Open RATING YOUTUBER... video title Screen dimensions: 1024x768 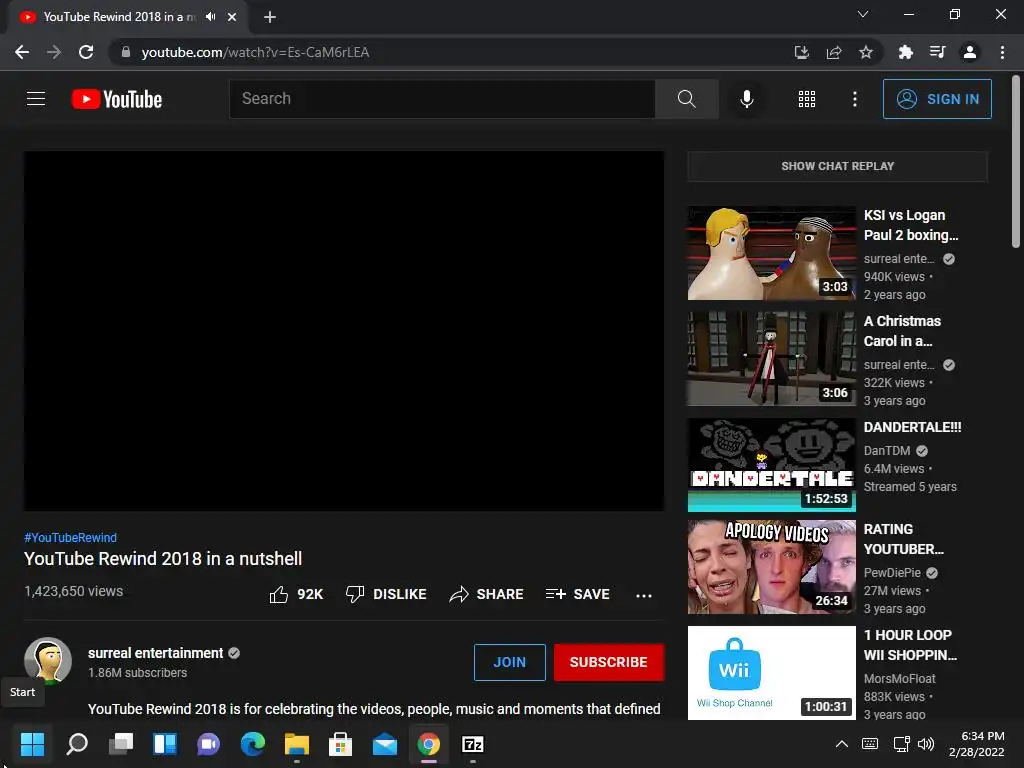click(903, 539)
